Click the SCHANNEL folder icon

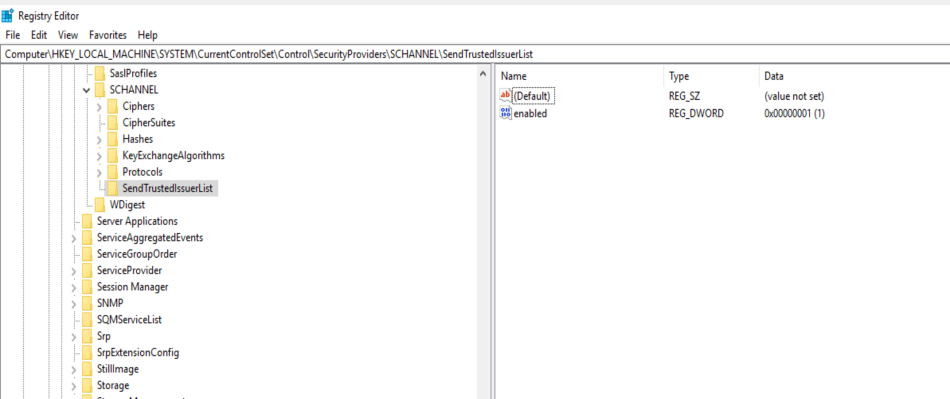[99, 90]
